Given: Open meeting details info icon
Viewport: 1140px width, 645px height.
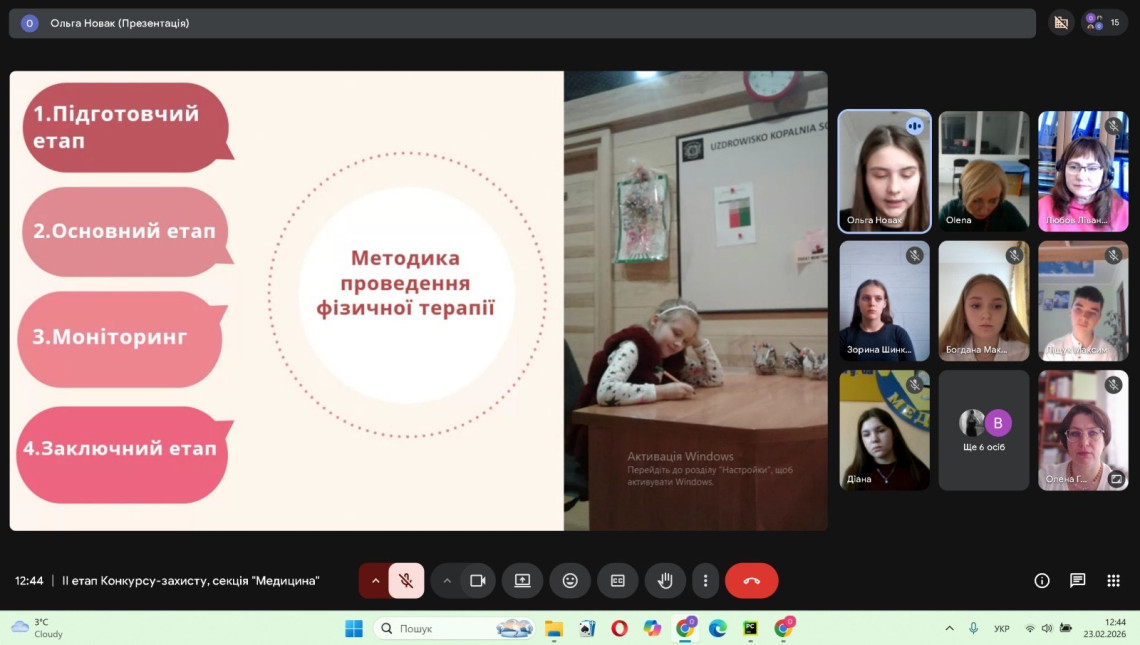Looking at the screenshot, I should pyautogui.click(x=1042, y=581).
